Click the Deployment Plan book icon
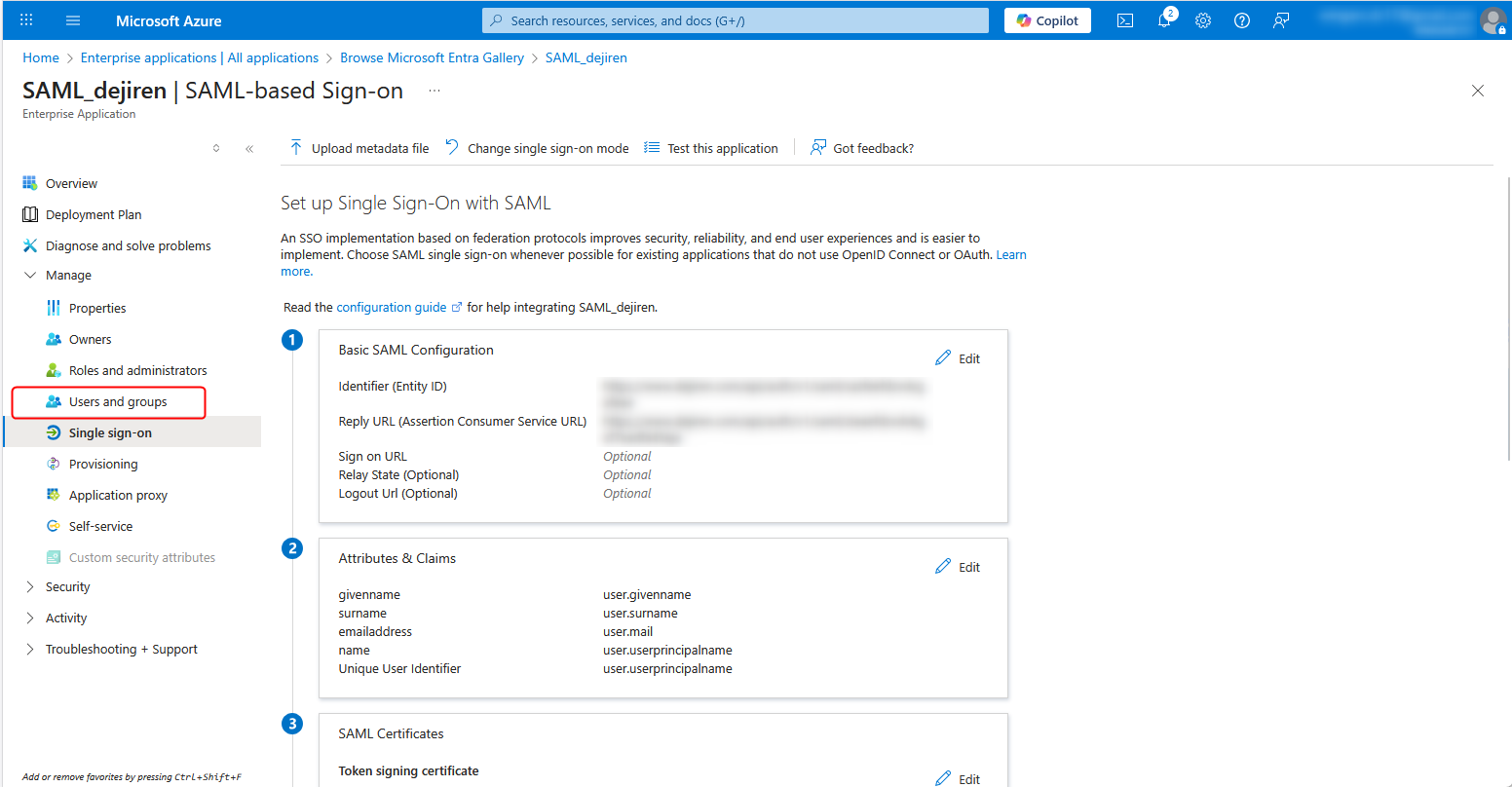 click(x=30, y=214)
